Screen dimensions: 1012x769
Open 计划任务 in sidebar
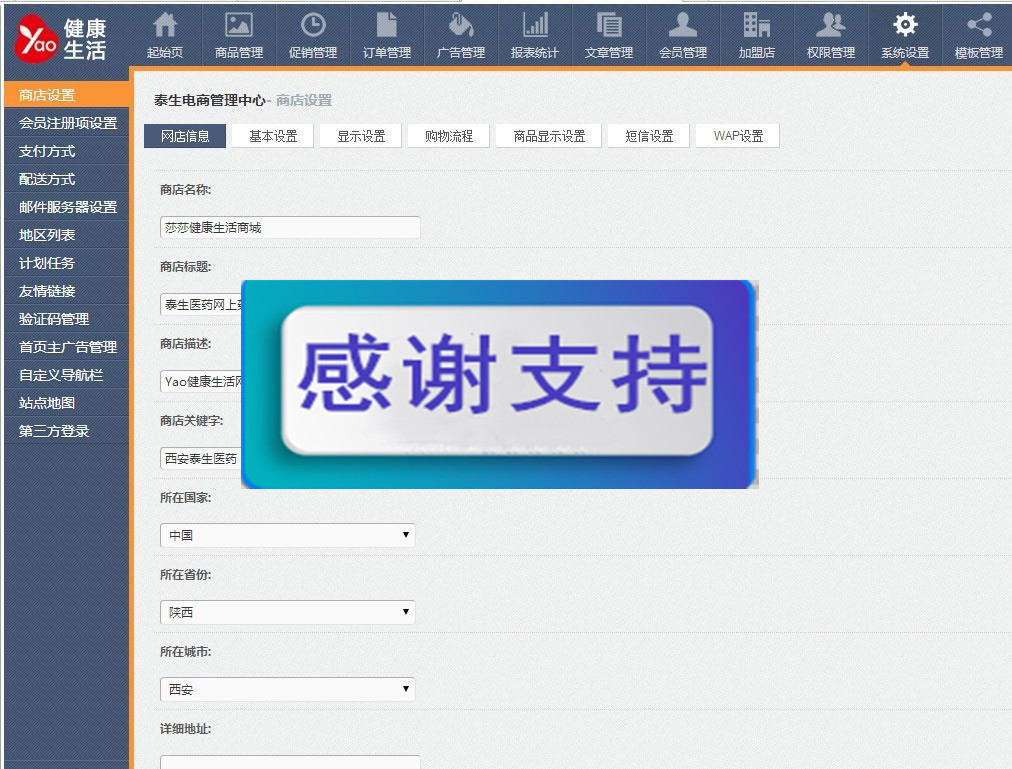(66, 263)
